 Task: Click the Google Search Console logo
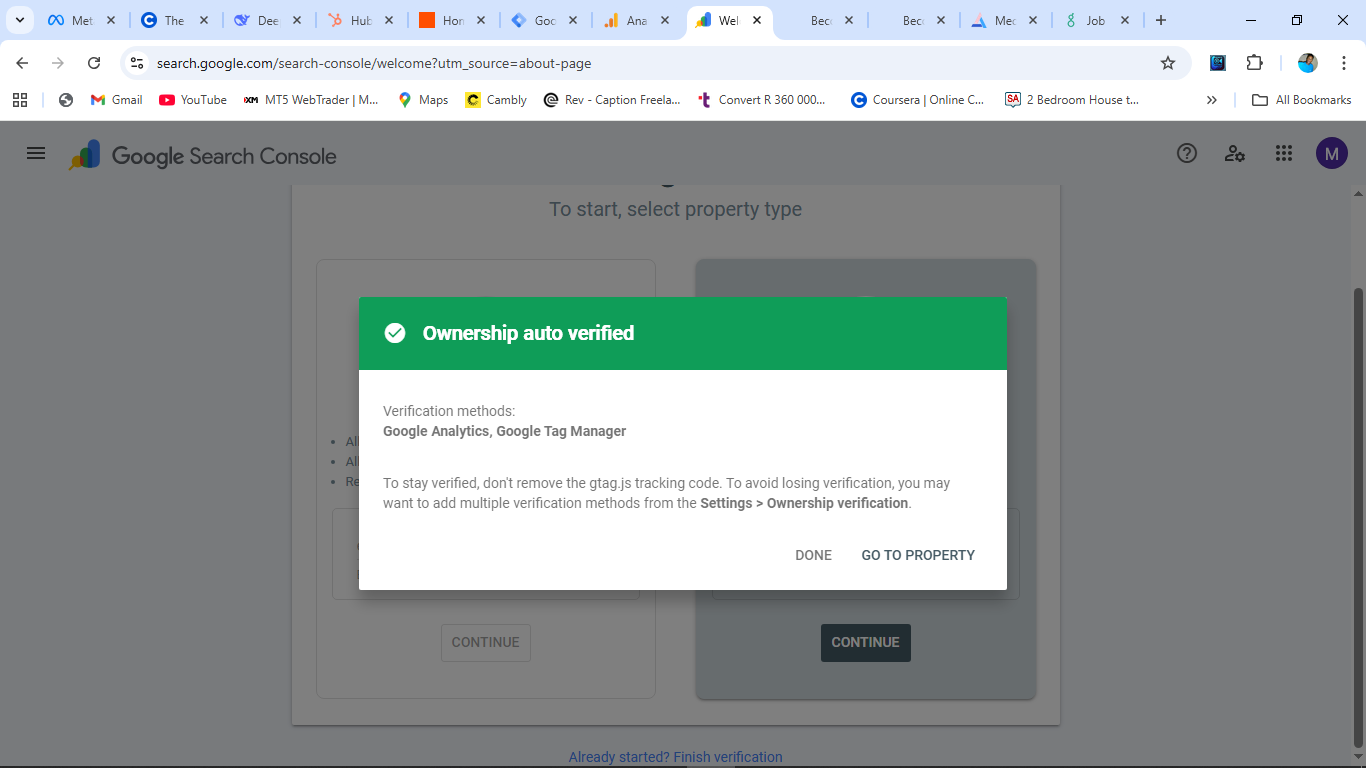(203, 156)
